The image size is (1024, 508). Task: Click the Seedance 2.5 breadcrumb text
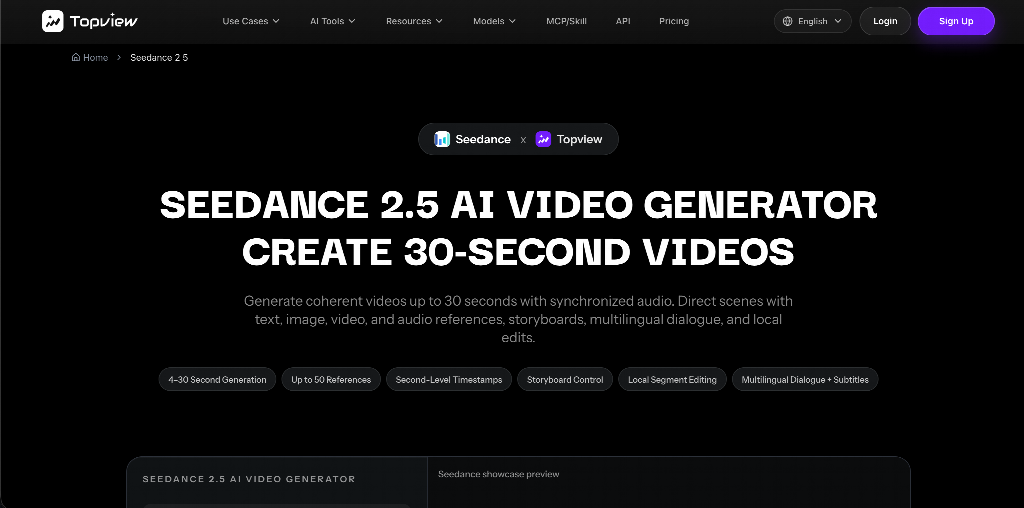pyautogui.click(x=159, y=57)
